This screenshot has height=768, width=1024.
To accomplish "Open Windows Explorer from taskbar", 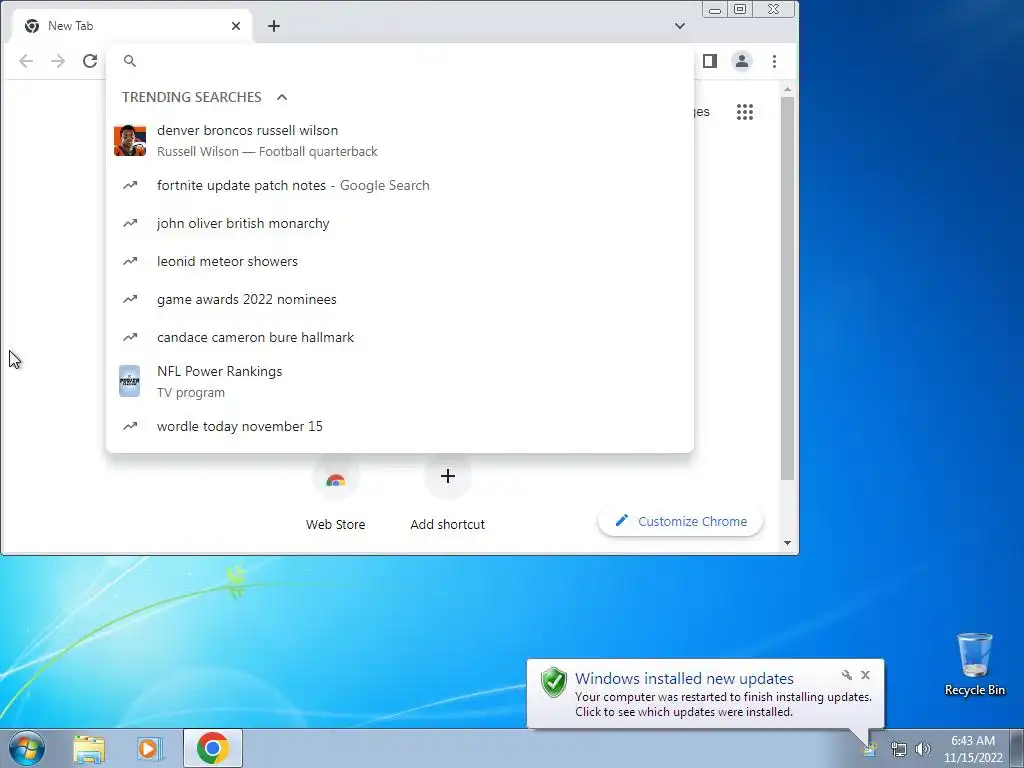I will [x=89, y=748].
